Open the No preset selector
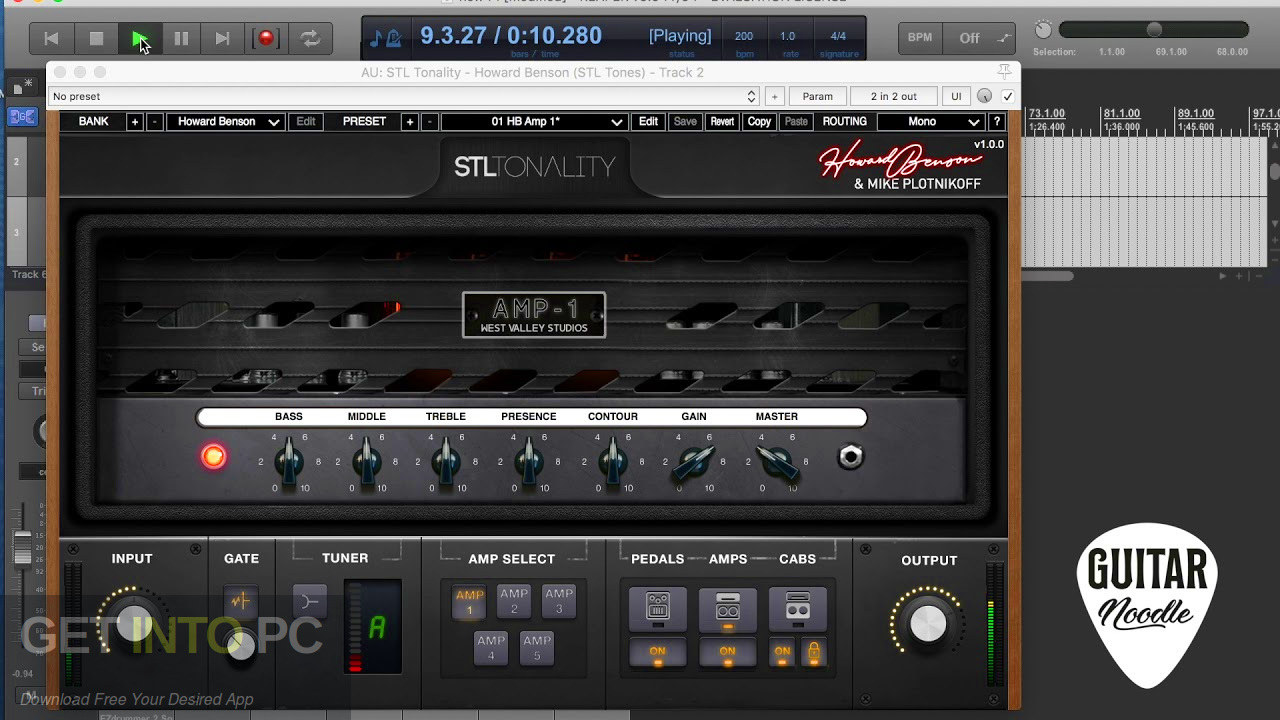This screenshot has width=1280, height=720. pos(405,96)
